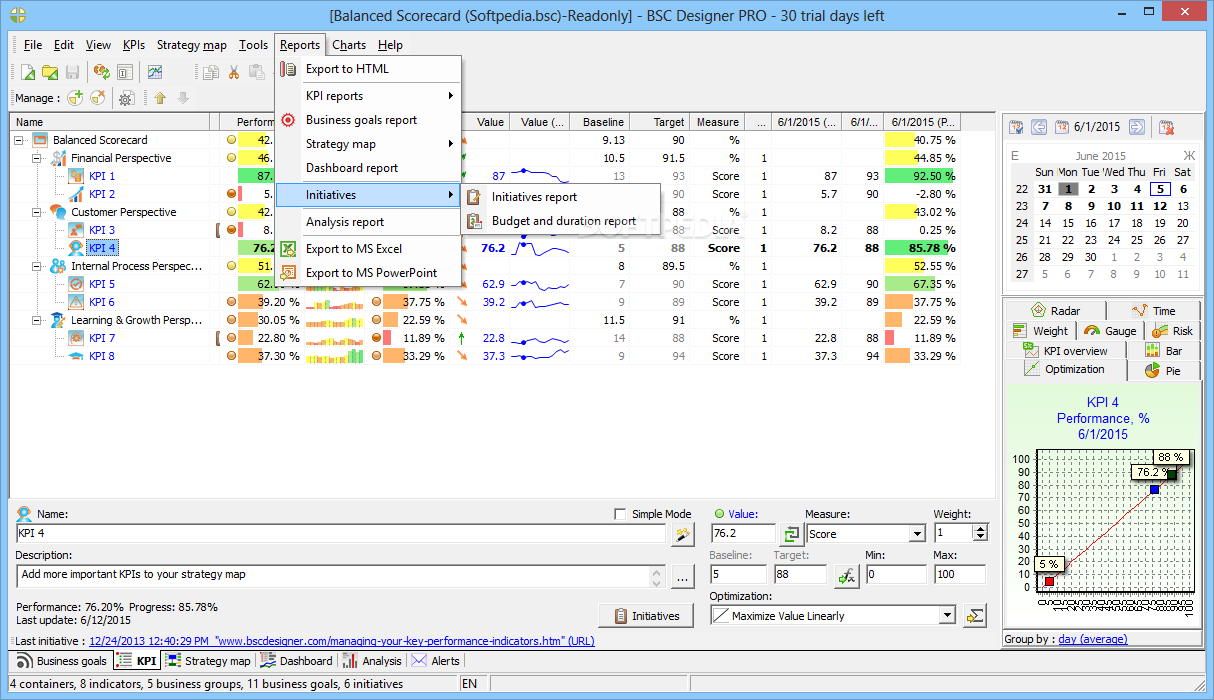Collapse the Financial Perspective tree node
Screen dimensions: 1214x700
pyautogui.click(x=37, y=158)
